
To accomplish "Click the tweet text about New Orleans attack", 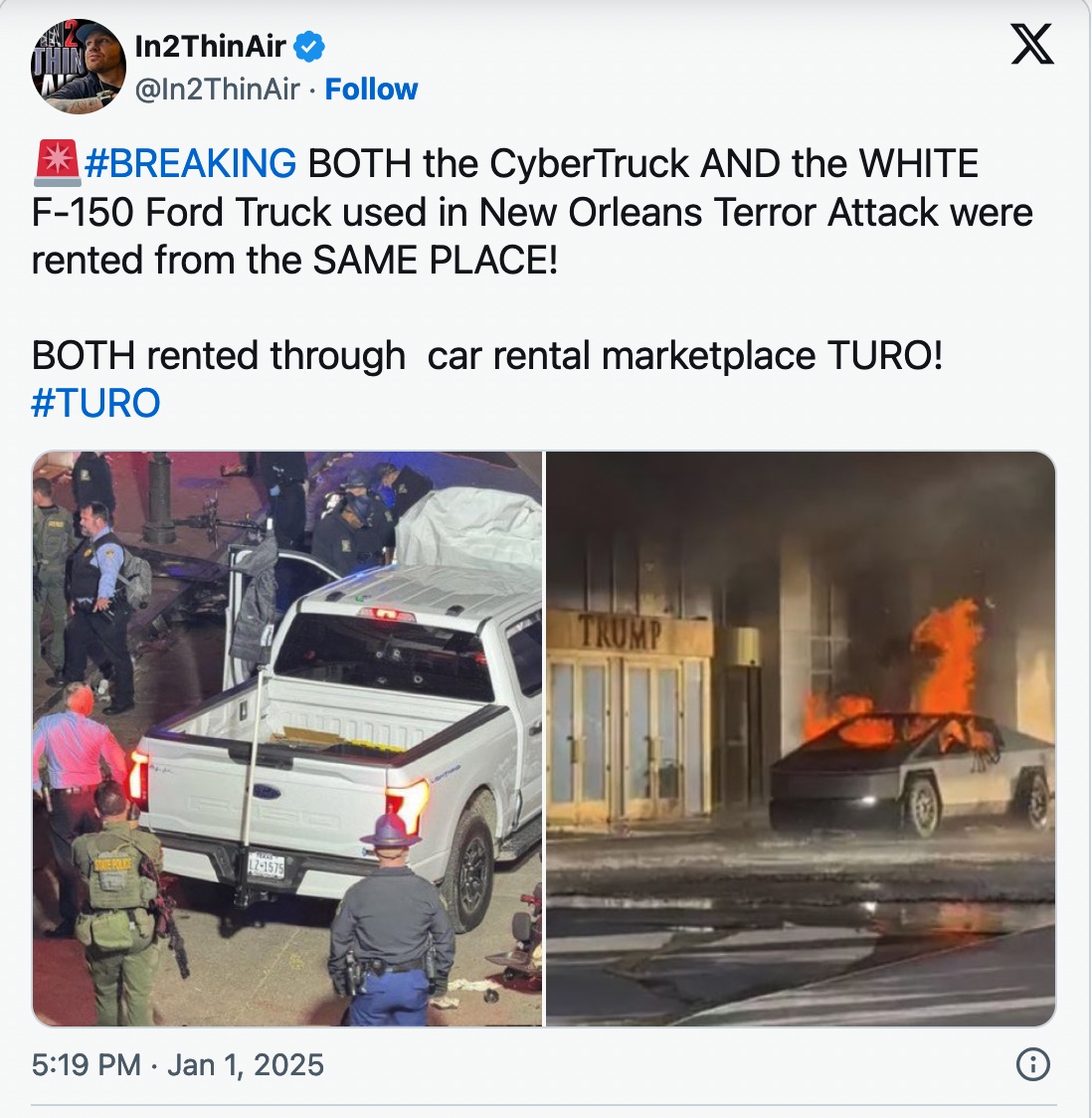I will (x=532, y=212).
